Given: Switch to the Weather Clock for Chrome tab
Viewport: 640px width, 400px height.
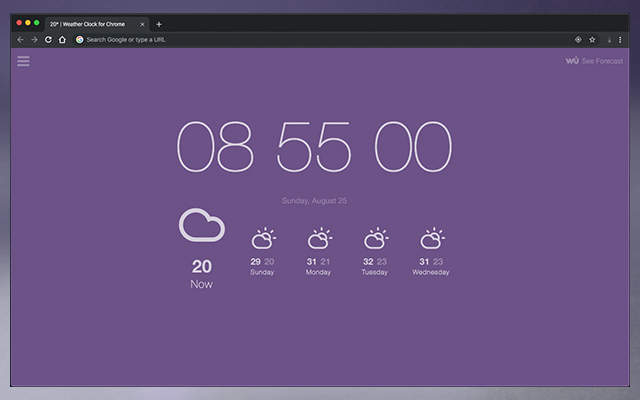Looking at the screenshot, I should click(x=92, y=23).
